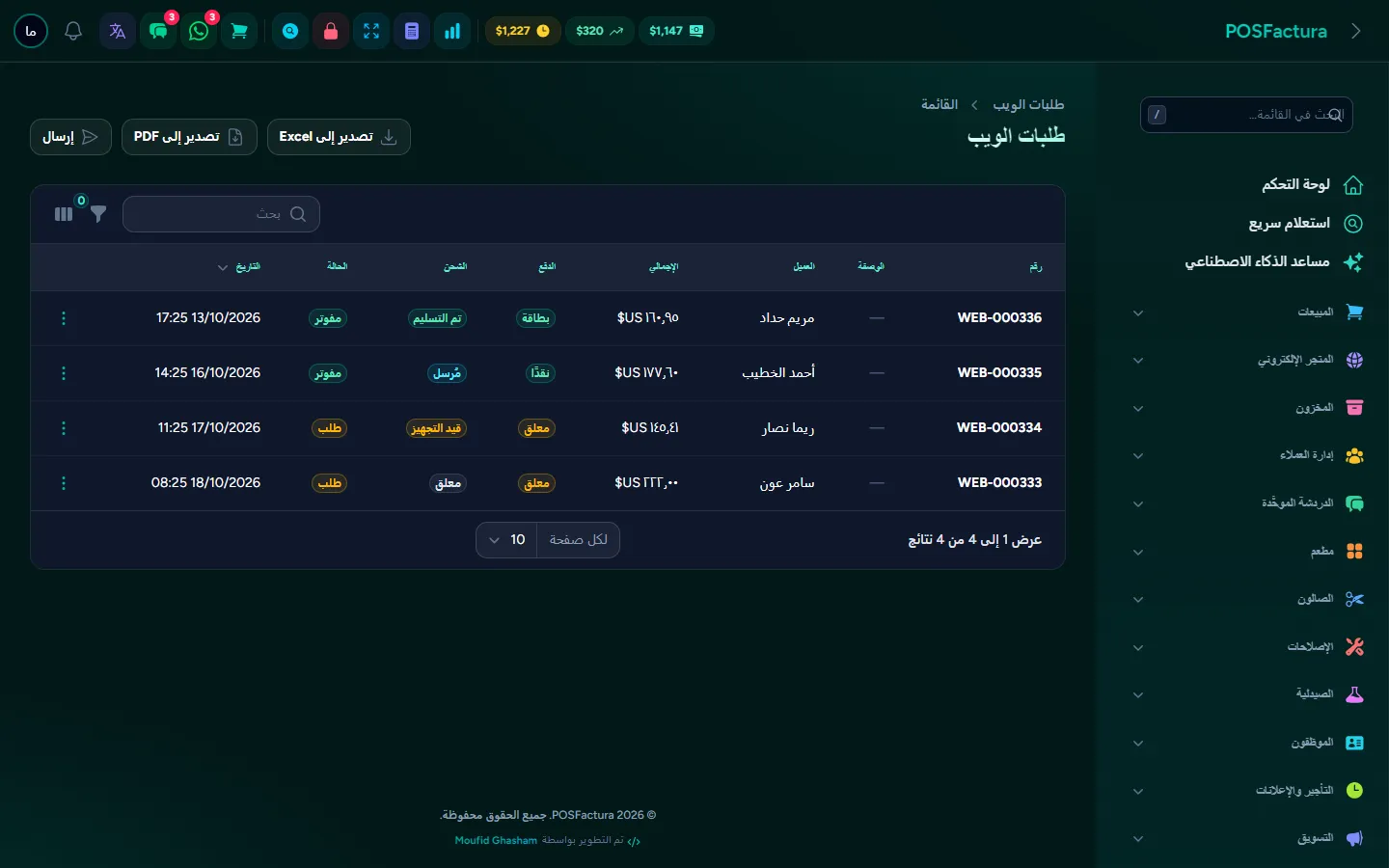This screenshot has height=868, width=1389.
Task: Click the $1,147 cash stat pill
Action: click(x=675, y=31)
